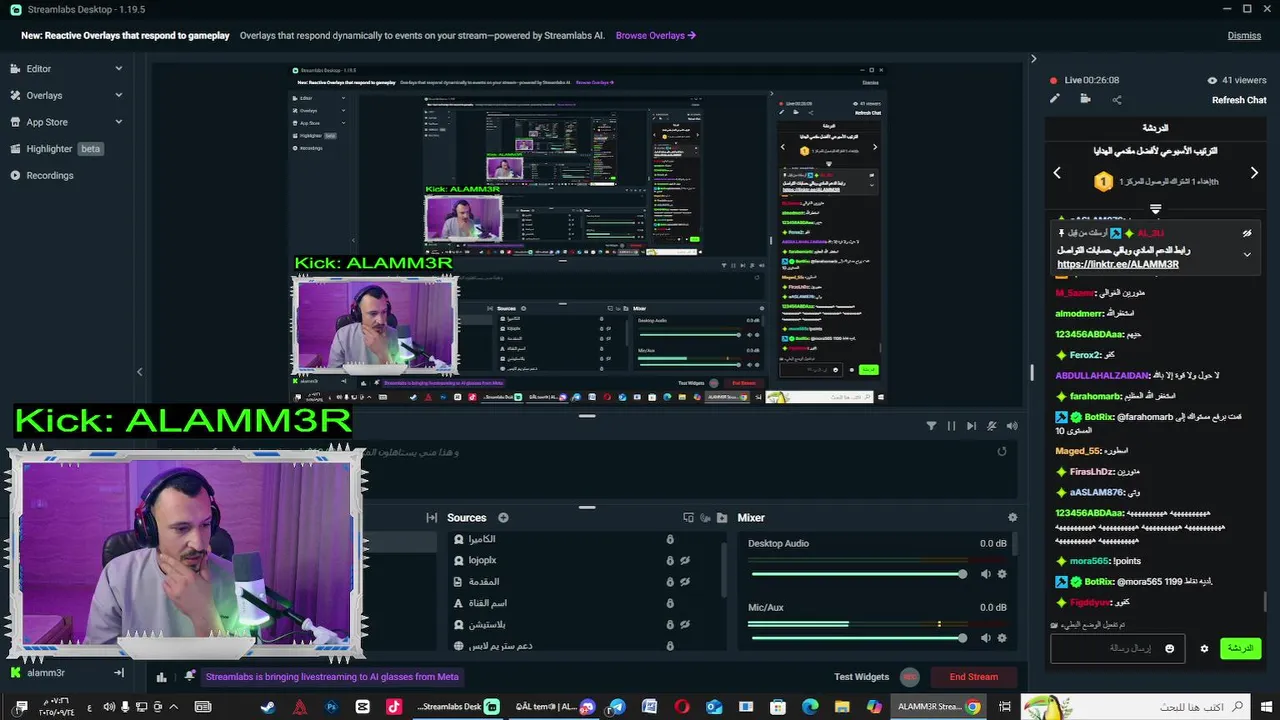The image size is (1280, 720).
Task: Pause the alert queue
Action: [x=951, y=426]
